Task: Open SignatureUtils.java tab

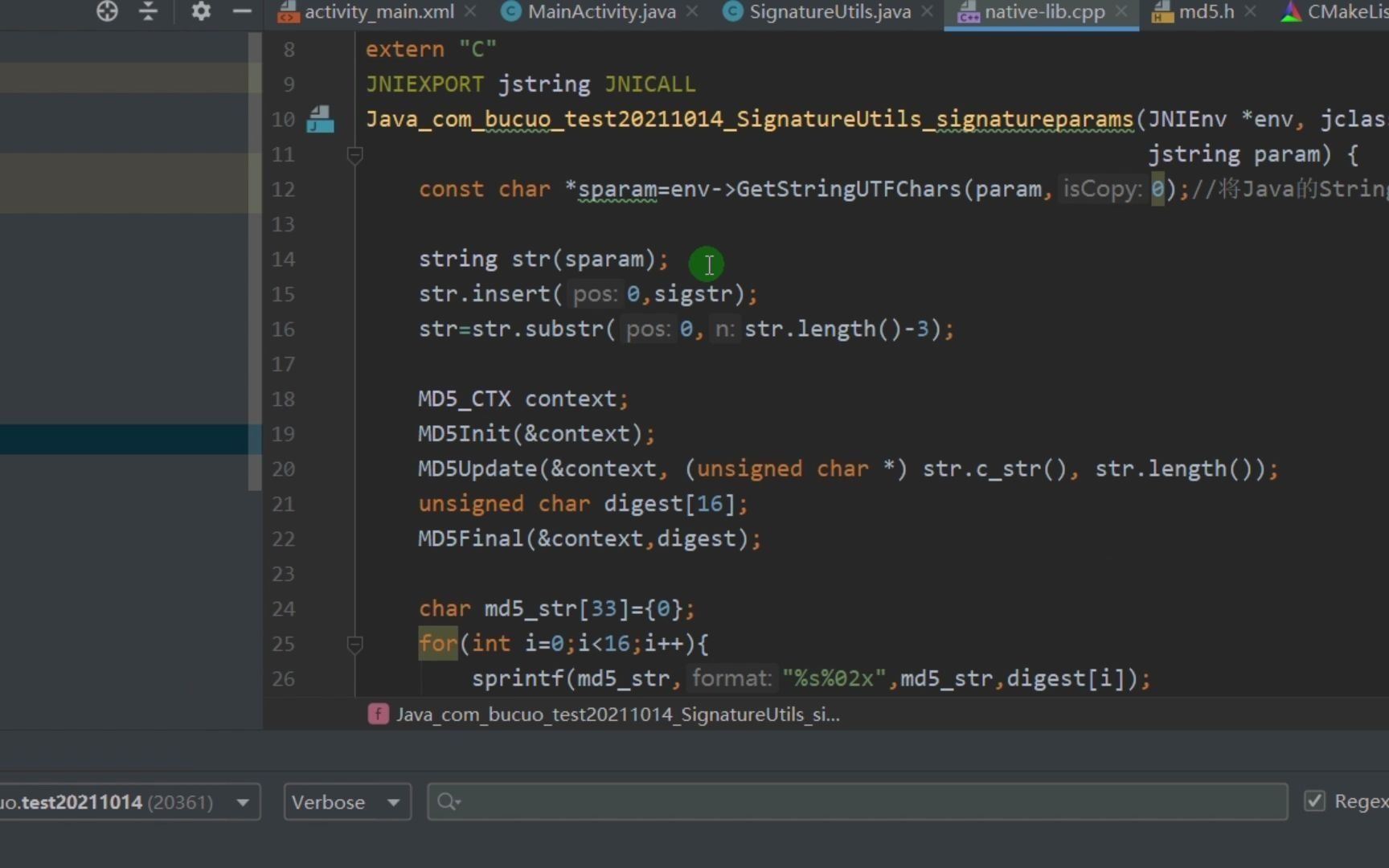Action: [830, 12]
